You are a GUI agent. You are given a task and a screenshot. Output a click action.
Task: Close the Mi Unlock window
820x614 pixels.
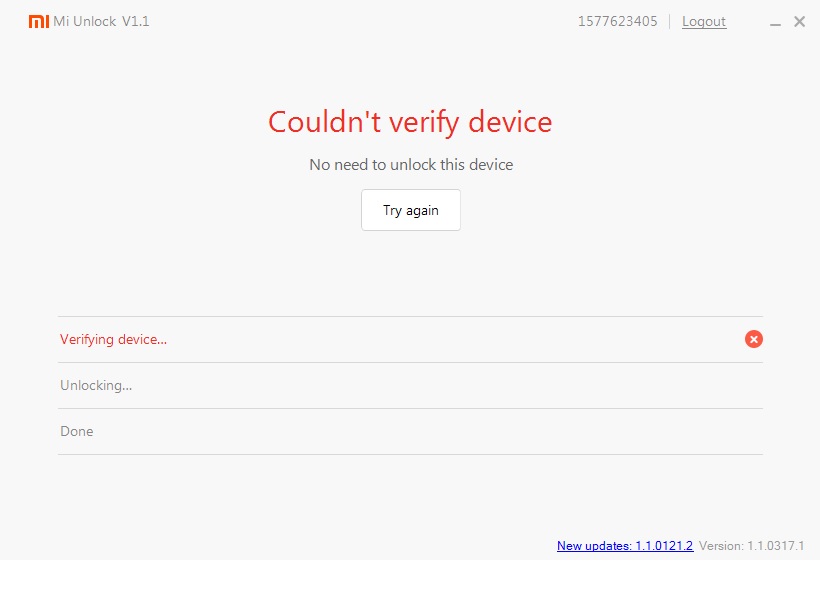pos(800,22)
